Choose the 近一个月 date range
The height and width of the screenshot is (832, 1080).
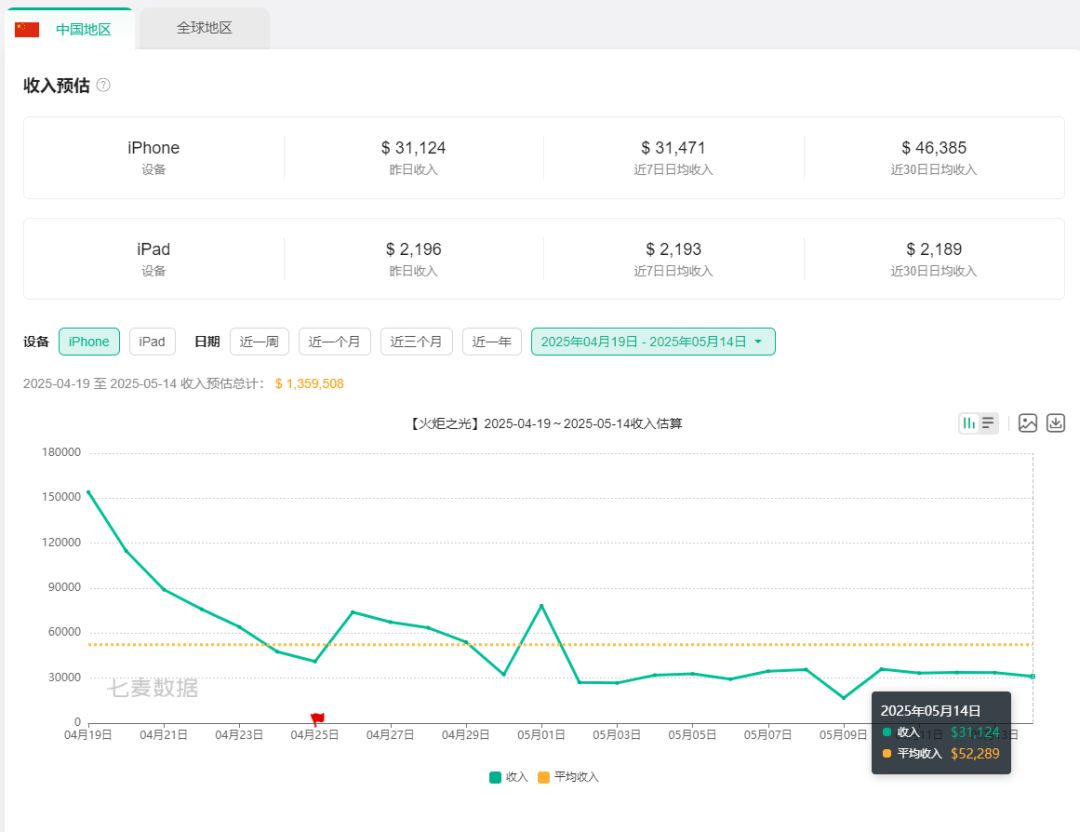[x=334, y=342]
